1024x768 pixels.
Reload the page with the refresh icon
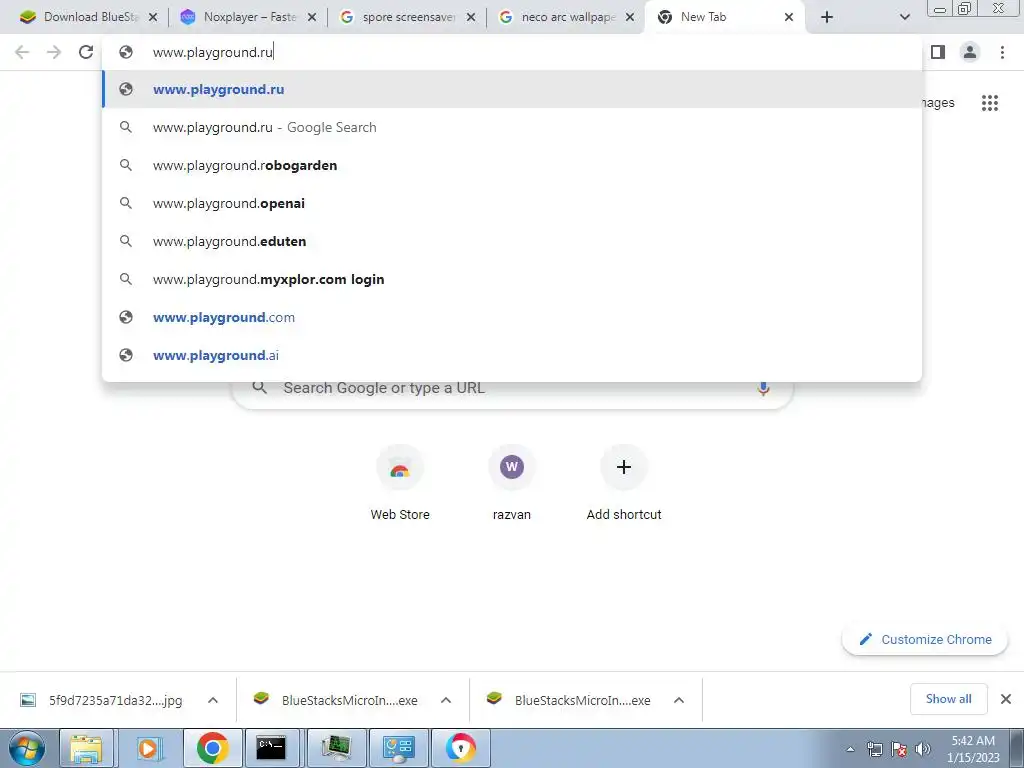(x=86, y=52)
